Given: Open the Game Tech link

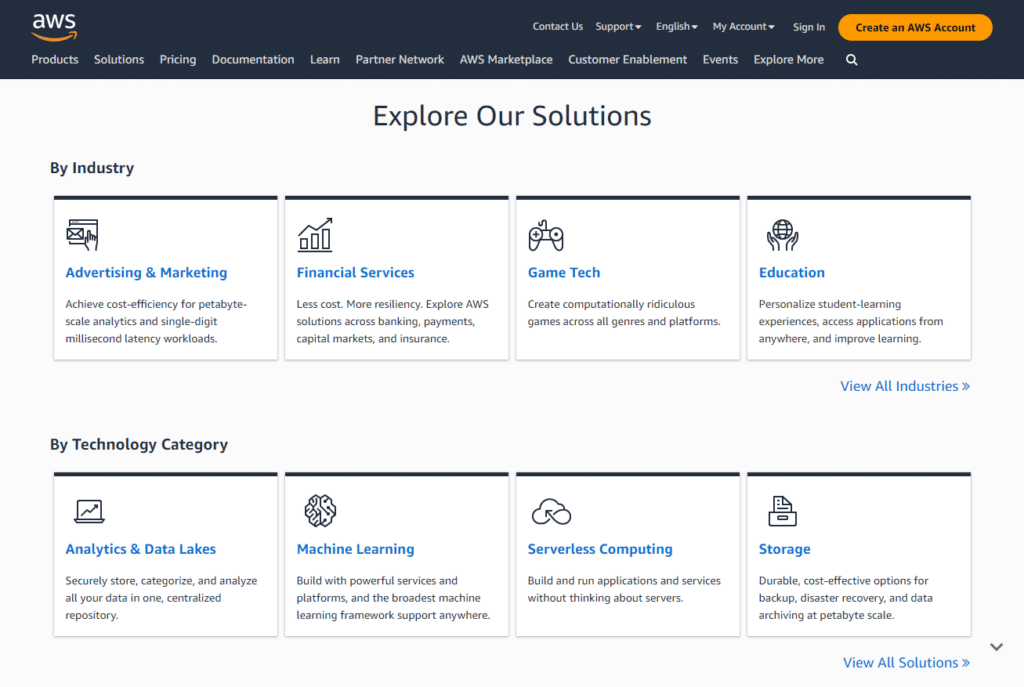Looking at the screenshot, I should tap(564, 272).
